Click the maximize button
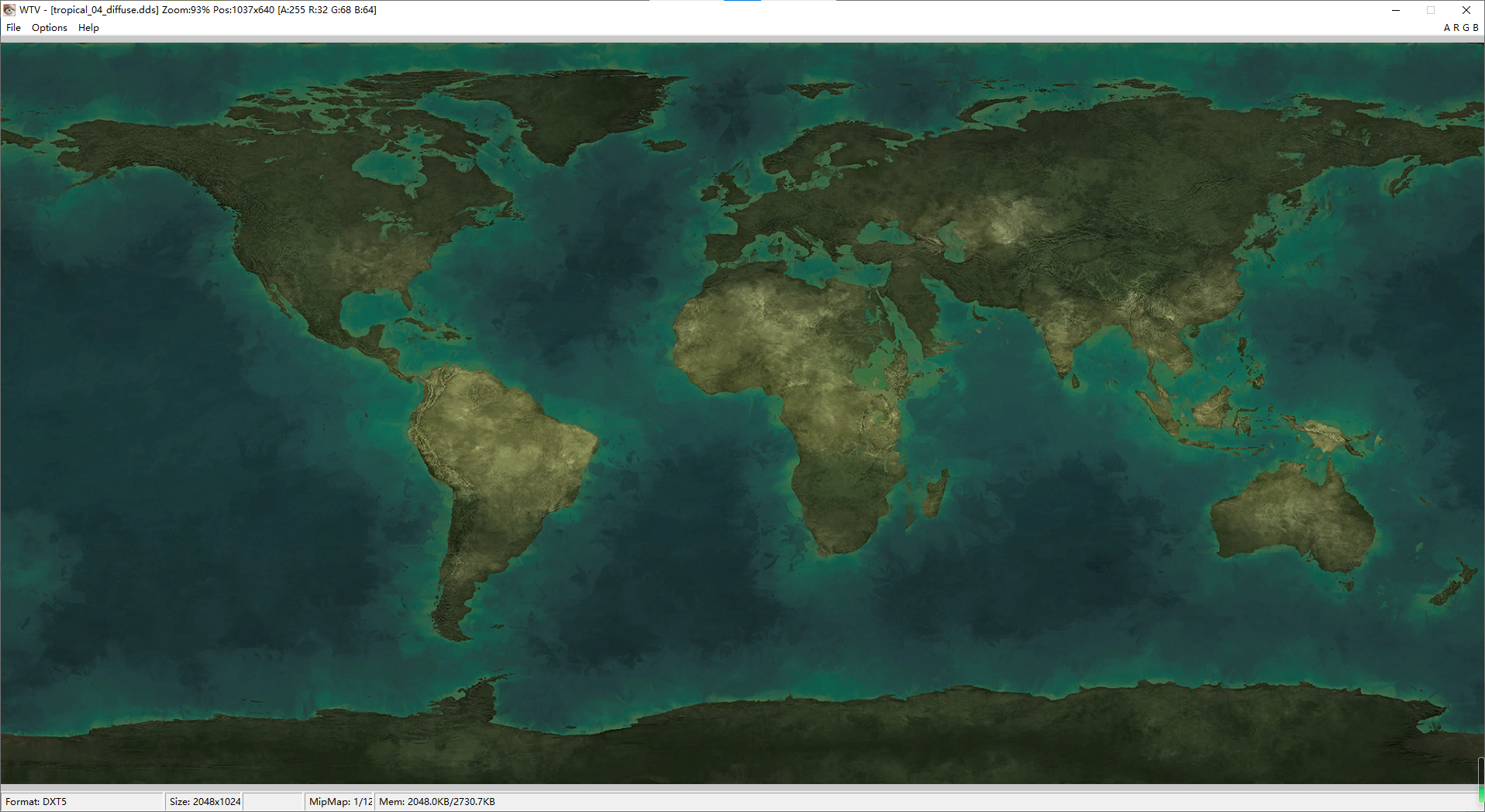This screenshot has width=1485, height=812. (1430, 10)
